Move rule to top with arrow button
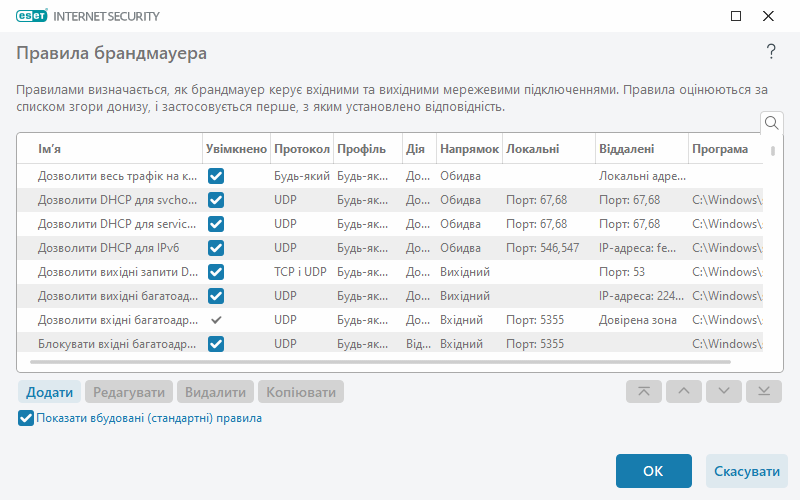This screenshot has width=800, height=500. pos(644,392)
